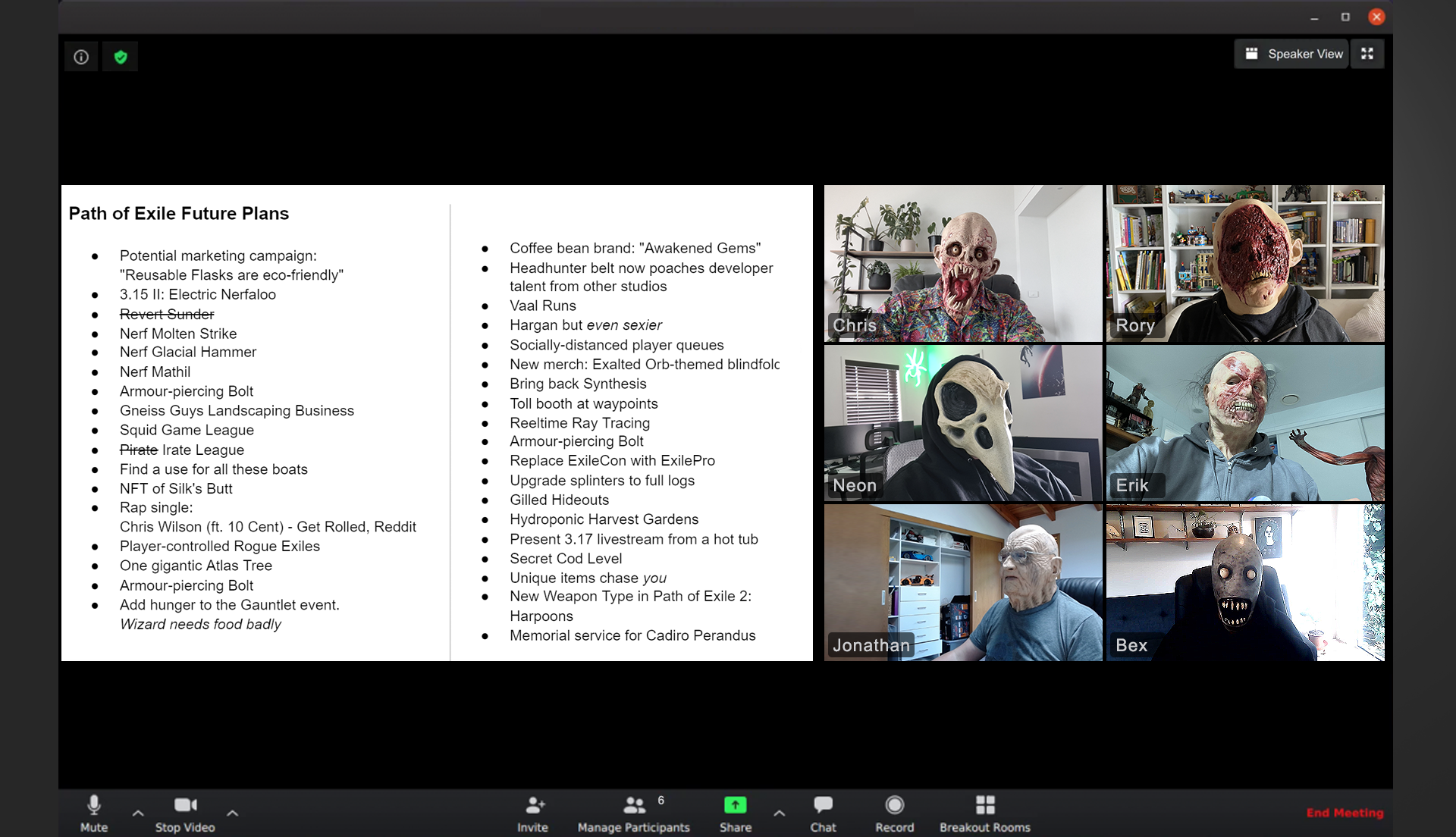Viewport: 1456px width, 837px height.
Task: Click 'Upgrade splinters to full logs' item
Action: pyautogui.click(x=602, y=480)
